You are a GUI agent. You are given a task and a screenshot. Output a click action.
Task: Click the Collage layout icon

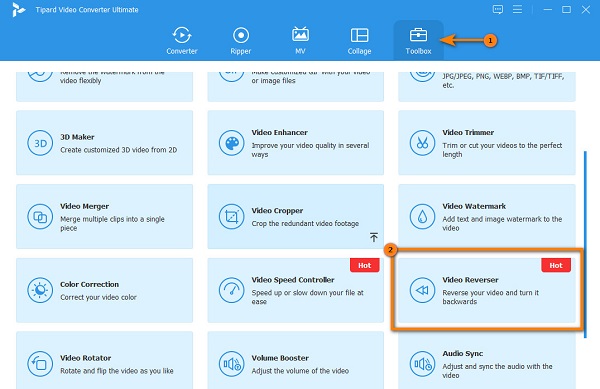pyautogui.click(x=359, y=35)
